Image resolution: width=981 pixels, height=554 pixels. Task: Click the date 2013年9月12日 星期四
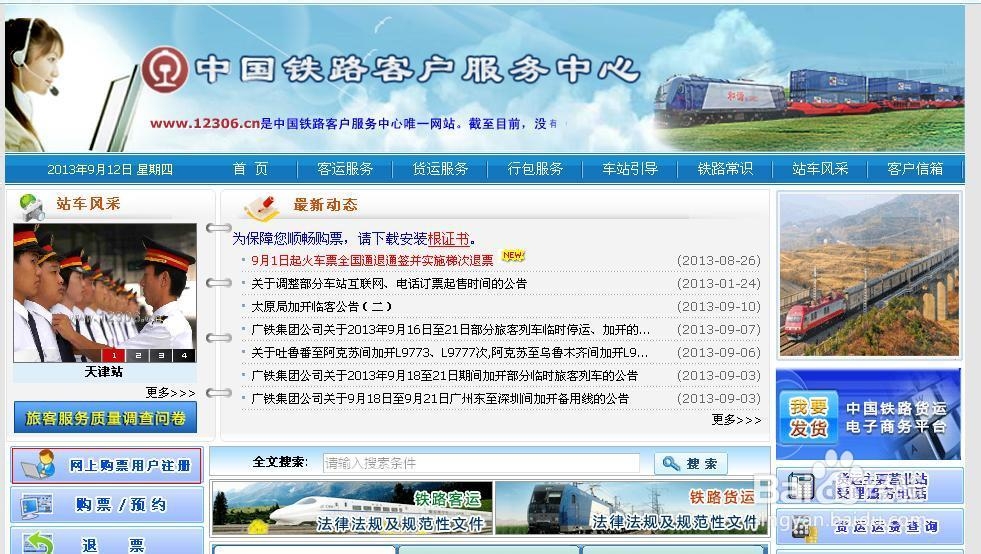[110, 170]
